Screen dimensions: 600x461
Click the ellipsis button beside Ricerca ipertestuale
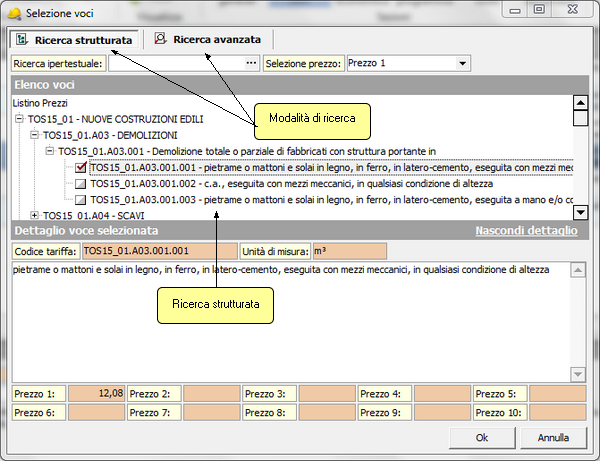pyautogui.click(x=251, y=63)
